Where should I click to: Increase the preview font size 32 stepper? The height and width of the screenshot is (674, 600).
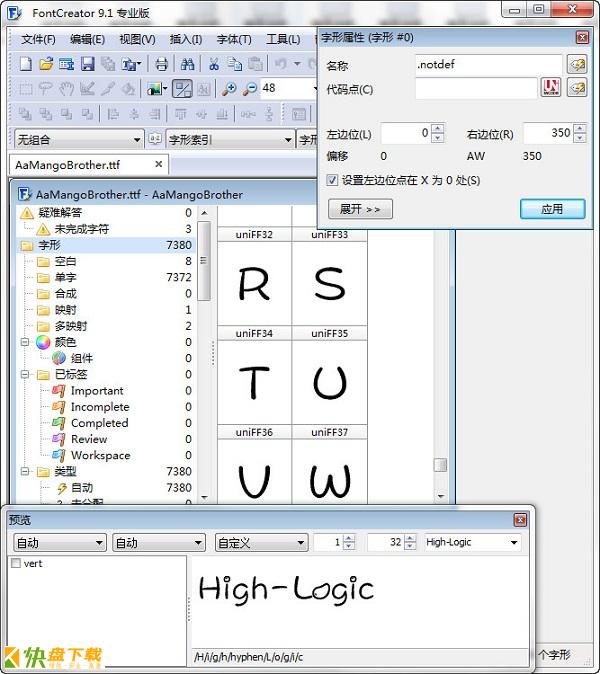tap(410, 538)
